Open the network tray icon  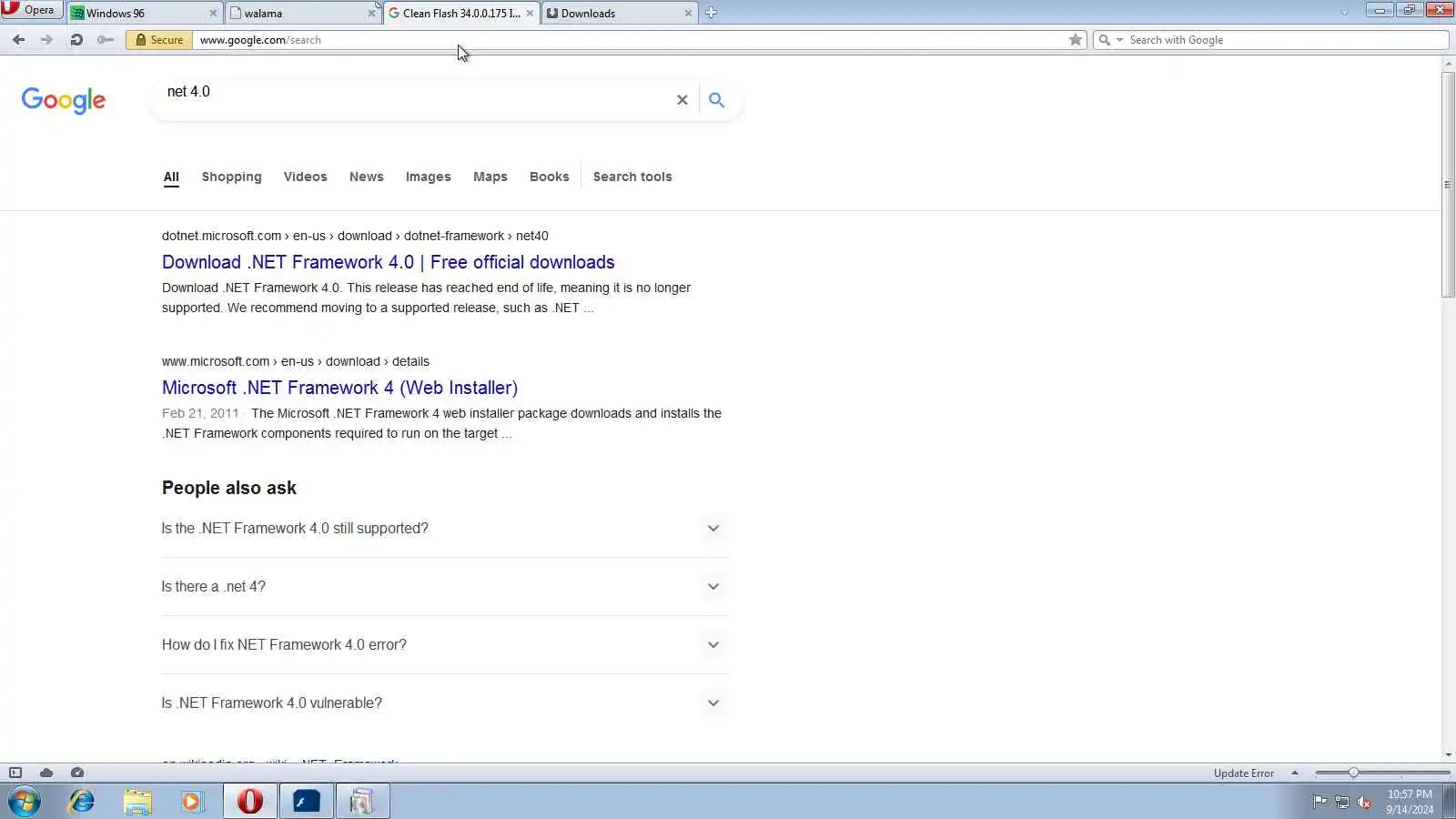point(1342,802)
